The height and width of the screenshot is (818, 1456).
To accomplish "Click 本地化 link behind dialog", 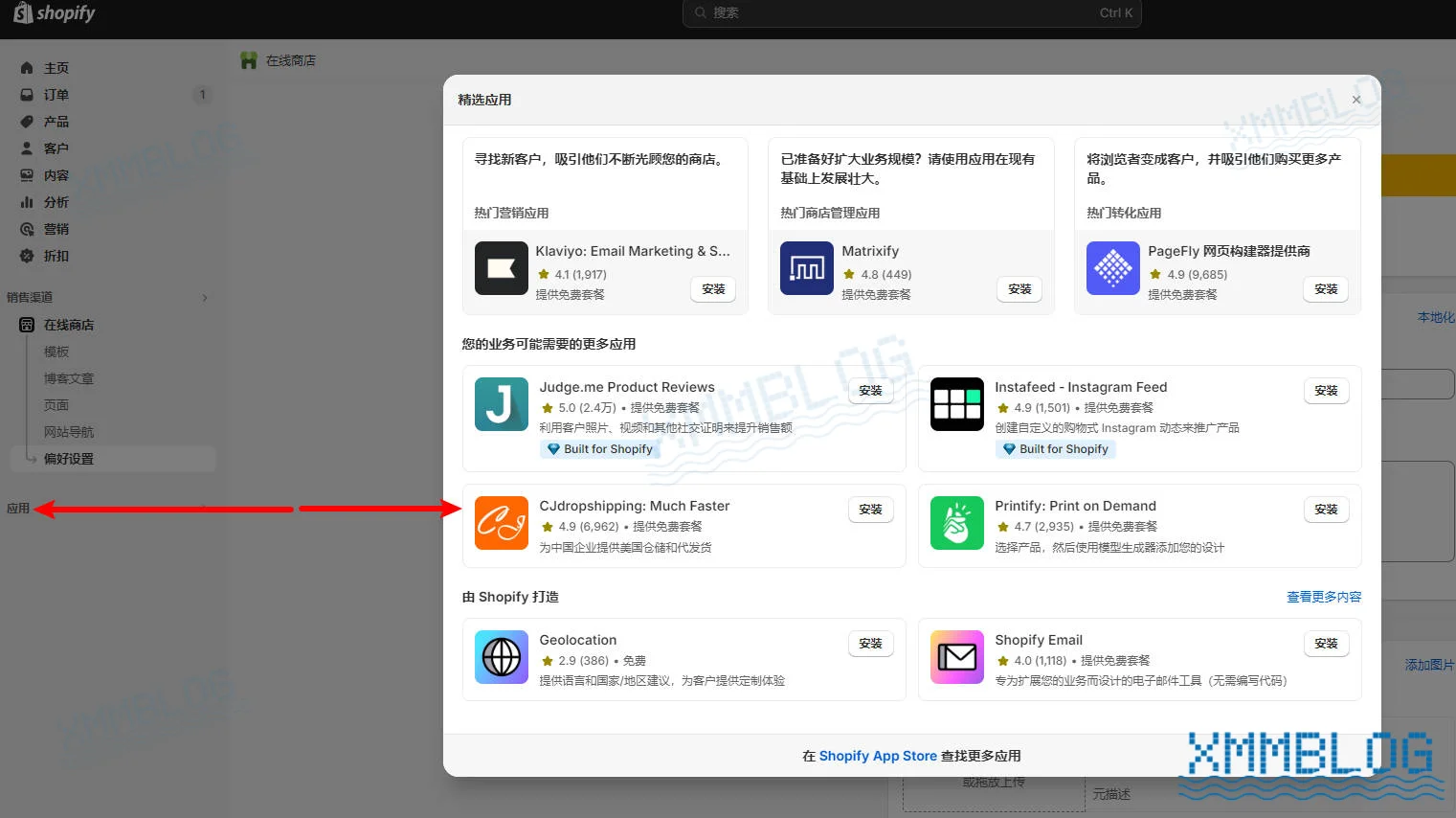I will (1436, 317).
